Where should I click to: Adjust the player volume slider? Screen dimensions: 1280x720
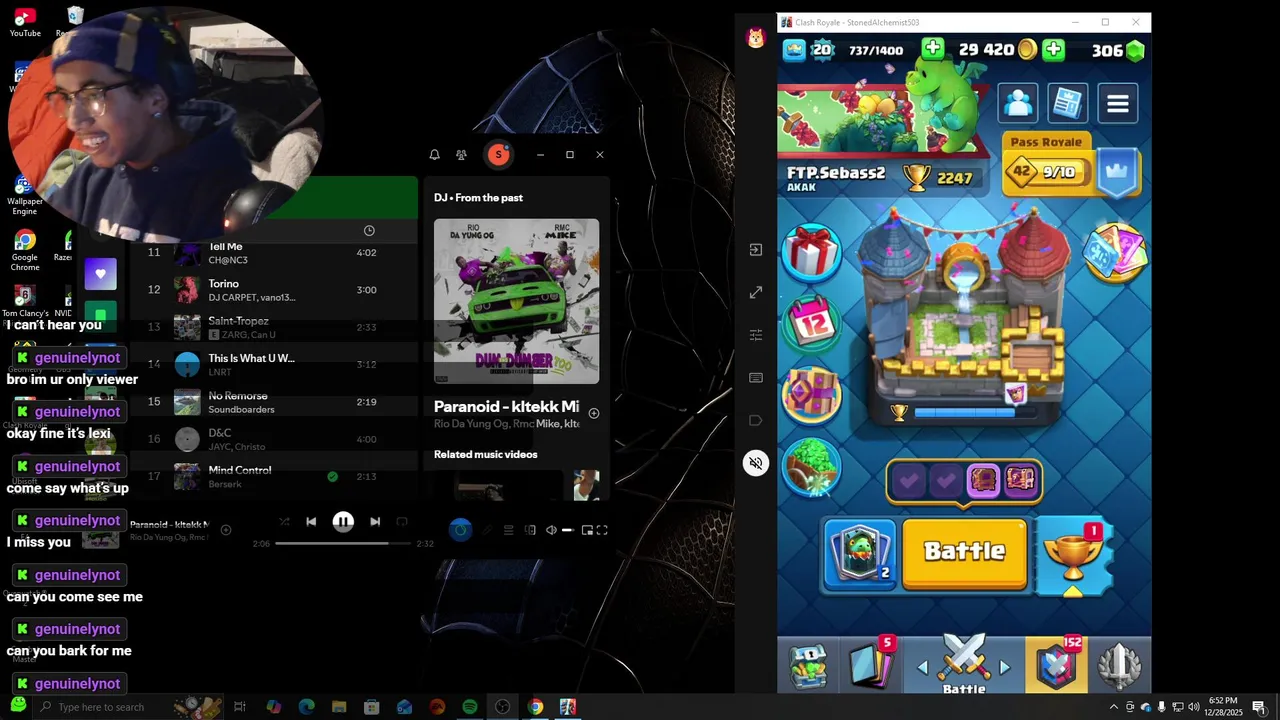coord(567,530)
